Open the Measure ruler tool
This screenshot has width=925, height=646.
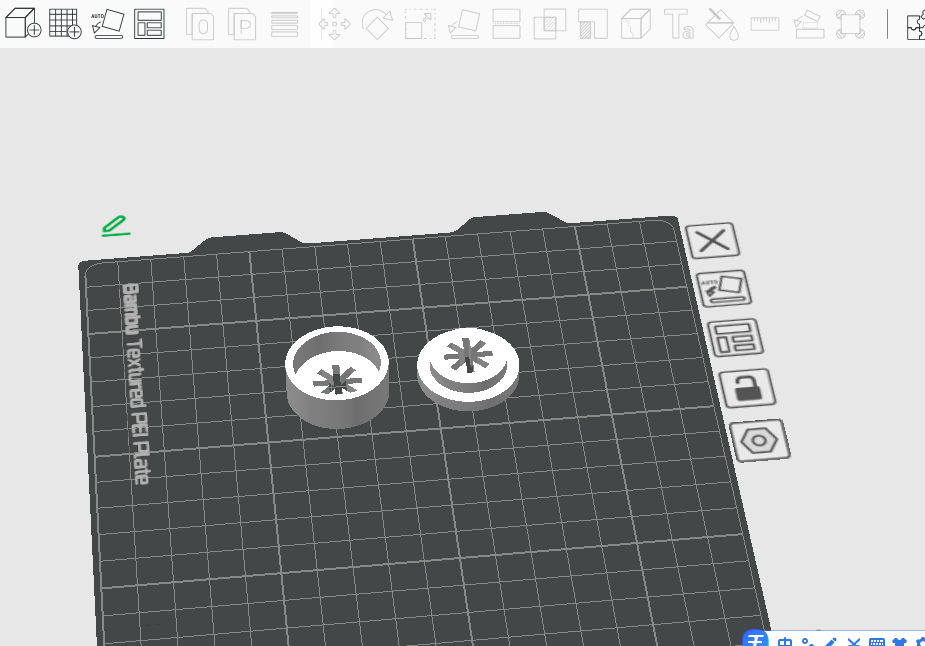[x=765, y=24]
